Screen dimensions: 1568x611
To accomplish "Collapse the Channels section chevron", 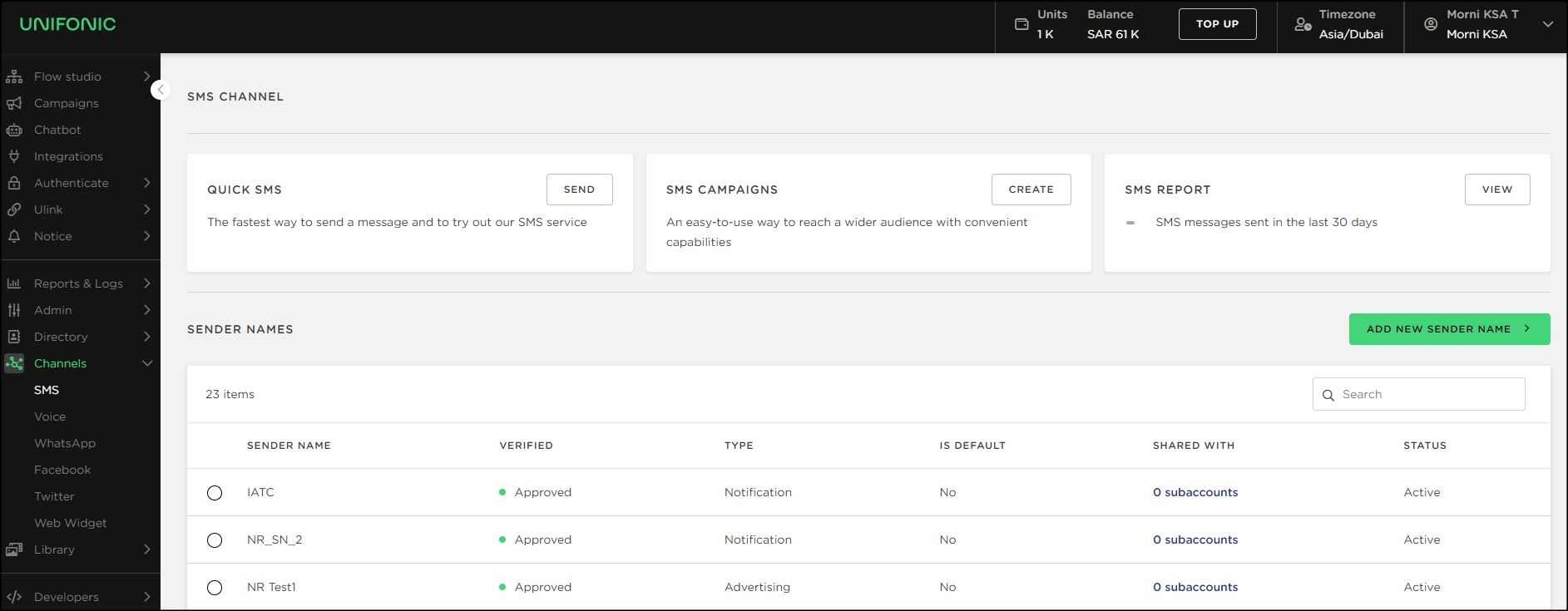I will [x=147, y=363].
